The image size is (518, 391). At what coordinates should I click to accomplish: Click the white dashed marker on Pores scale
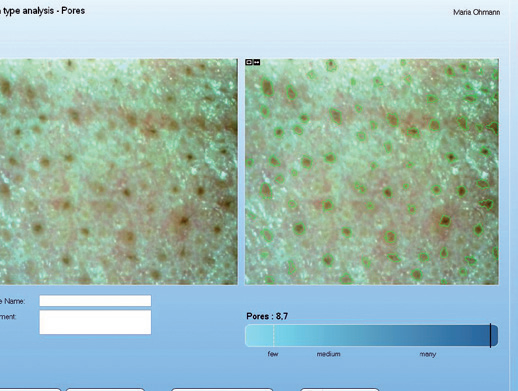click(274, 336)
